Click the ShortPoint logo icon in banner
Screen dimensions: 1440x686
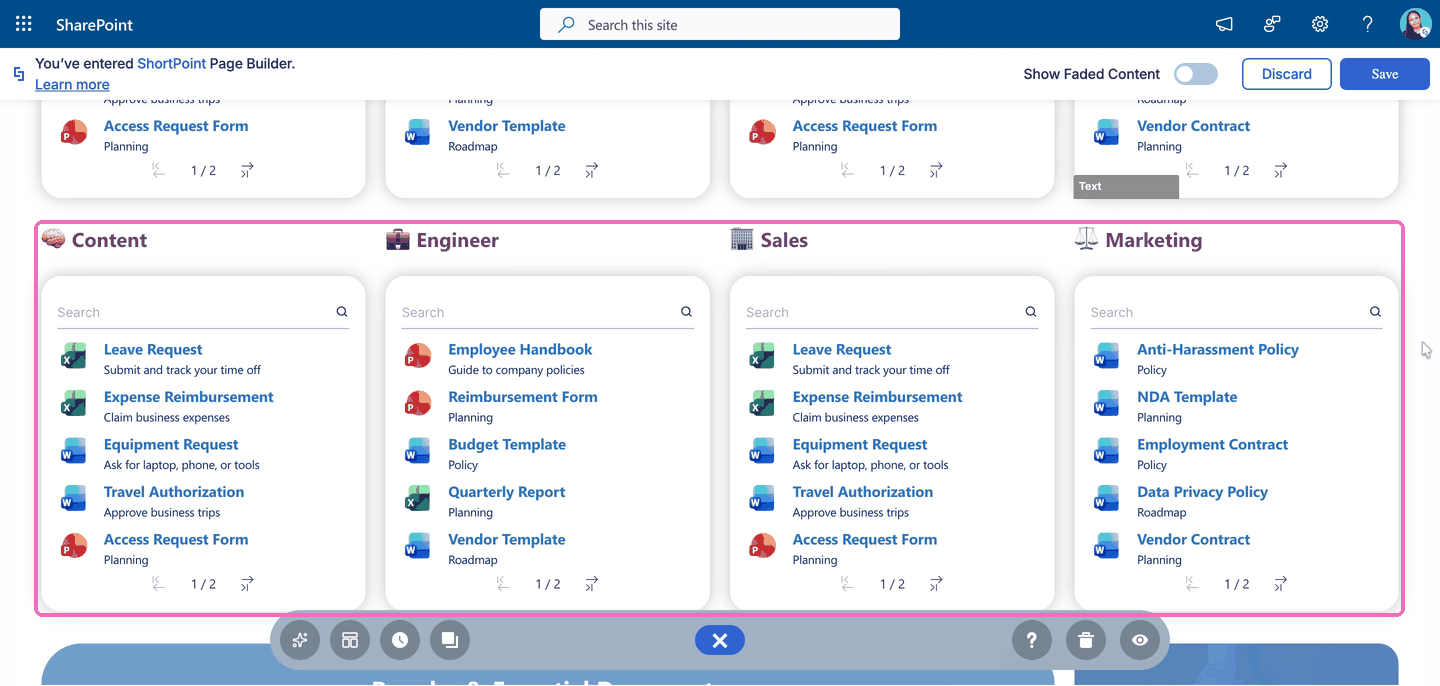(x=19, y=74)
